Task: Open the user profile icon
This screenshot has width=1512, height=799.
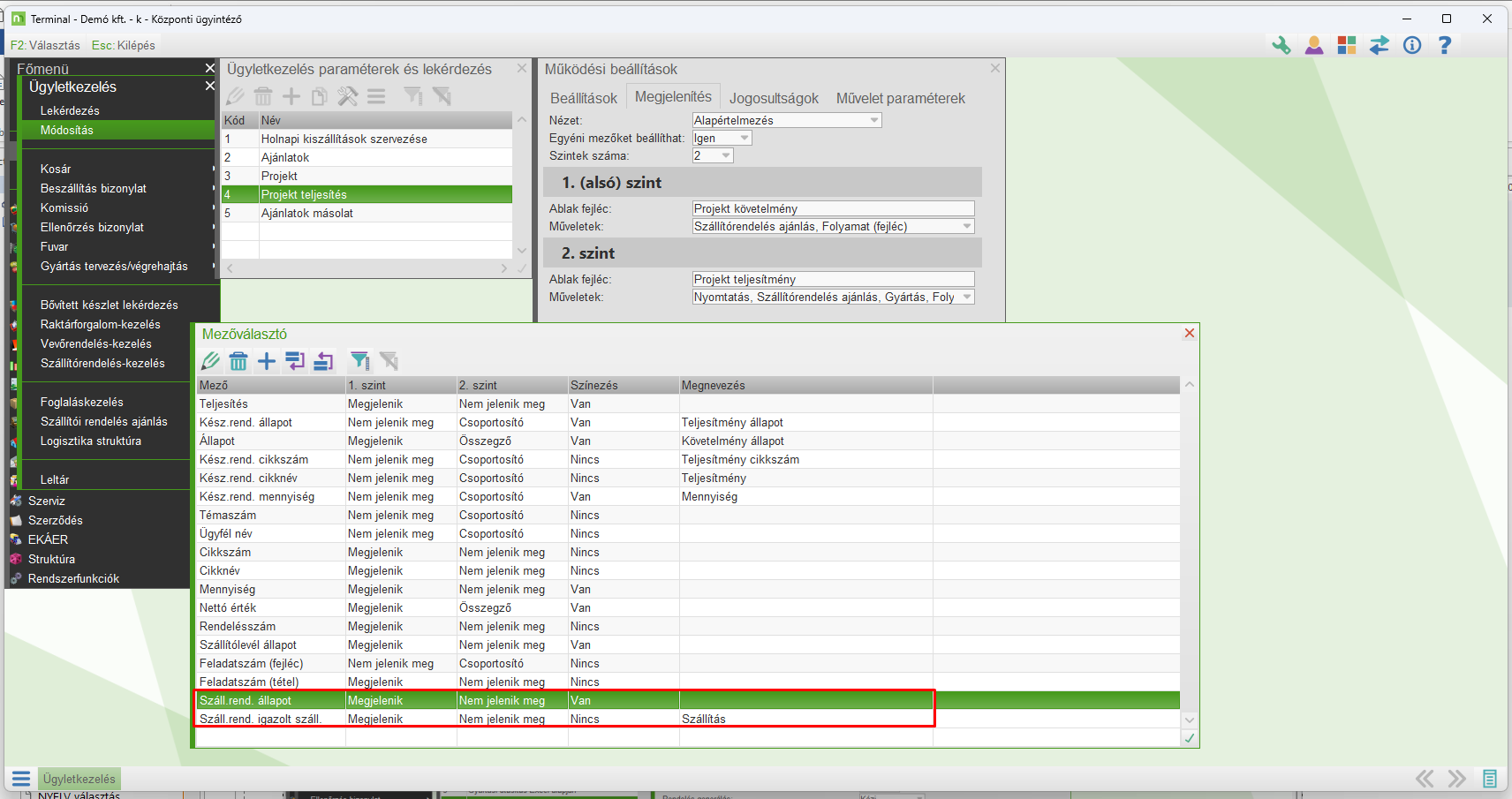Action: (1314, 45)
